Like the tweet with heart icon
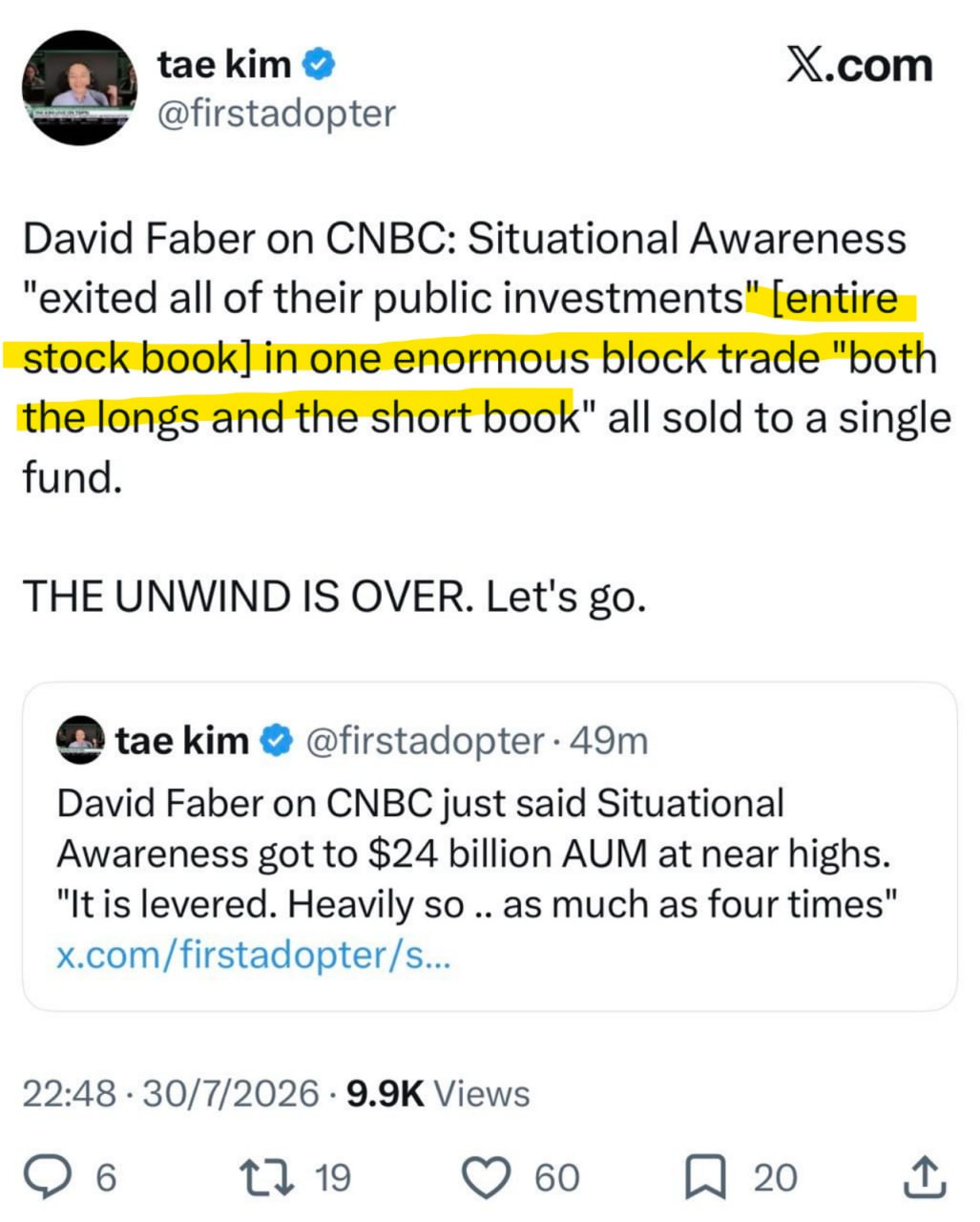The width and height of the screenshot is (980, 1222). click(x=486, y=1177)
